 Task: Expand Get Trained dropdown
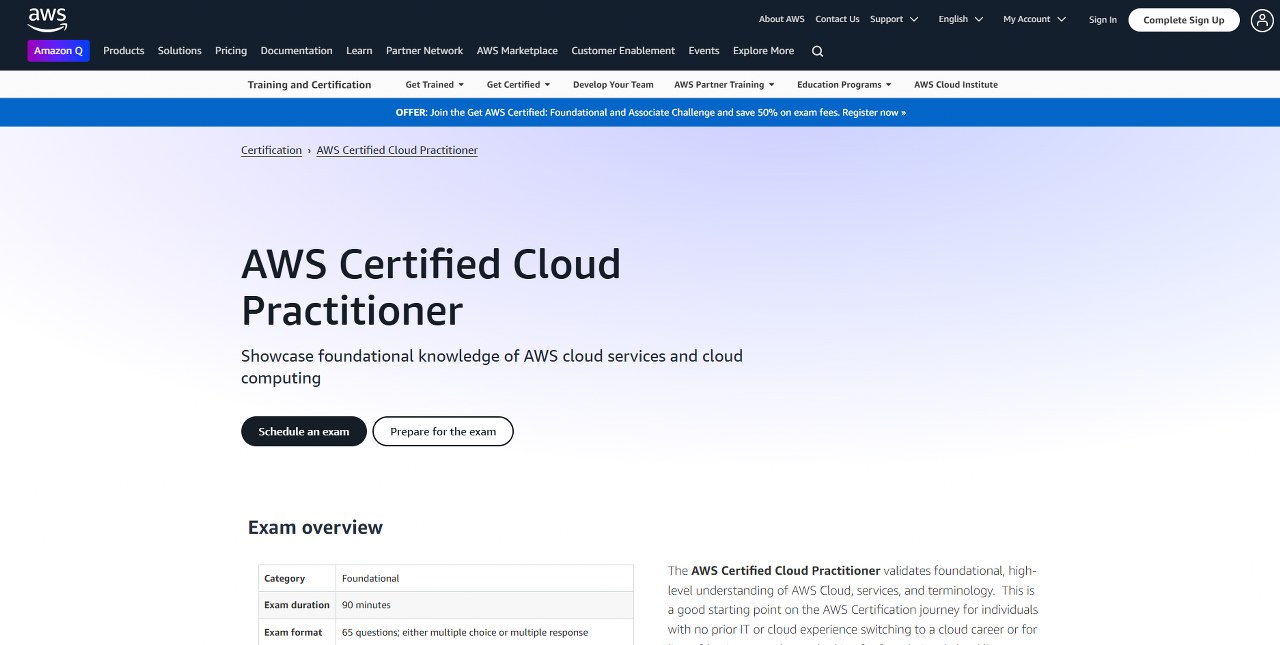[435, 85]
